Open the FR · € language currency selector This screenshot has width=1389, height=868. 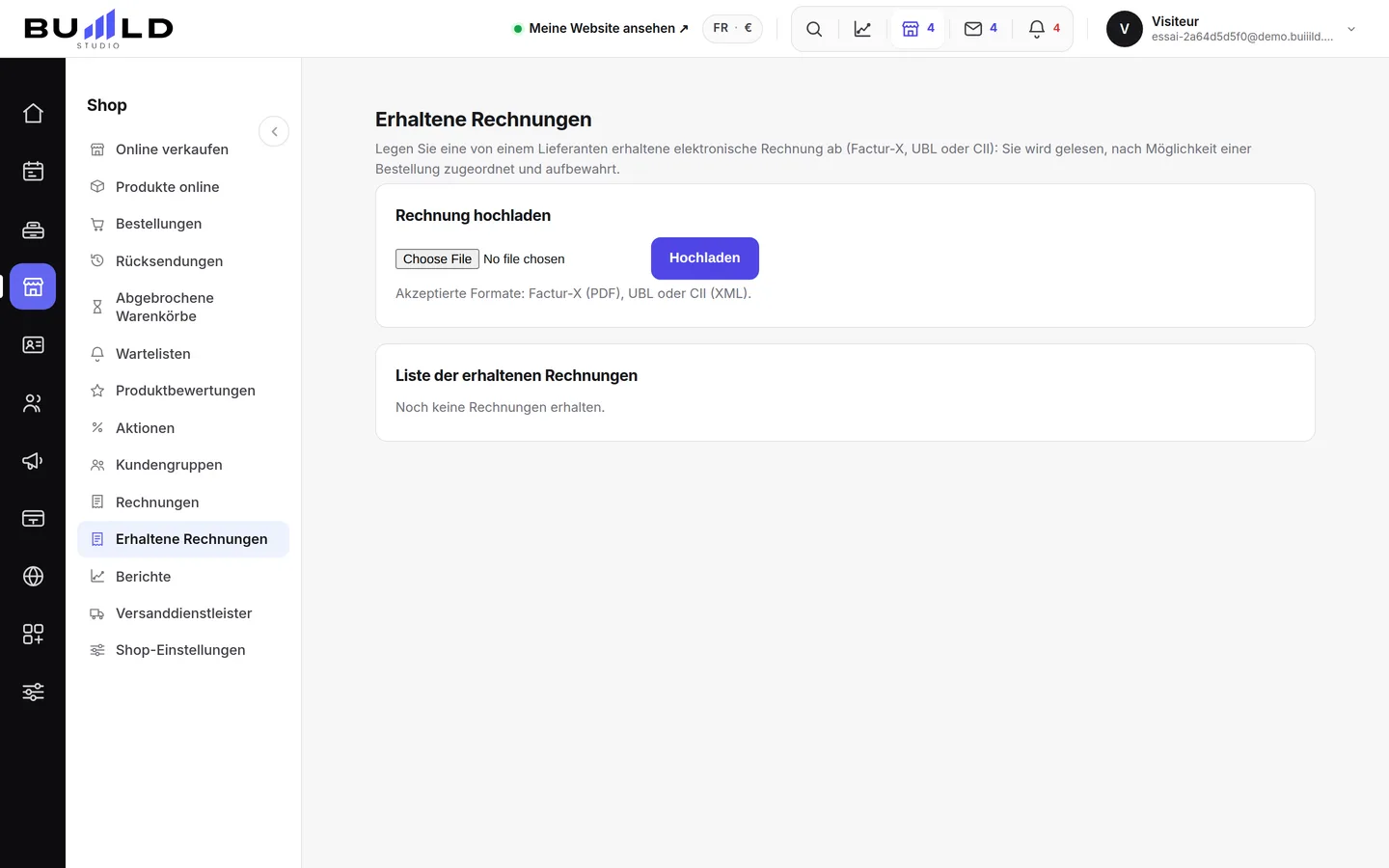pos(732,29)
